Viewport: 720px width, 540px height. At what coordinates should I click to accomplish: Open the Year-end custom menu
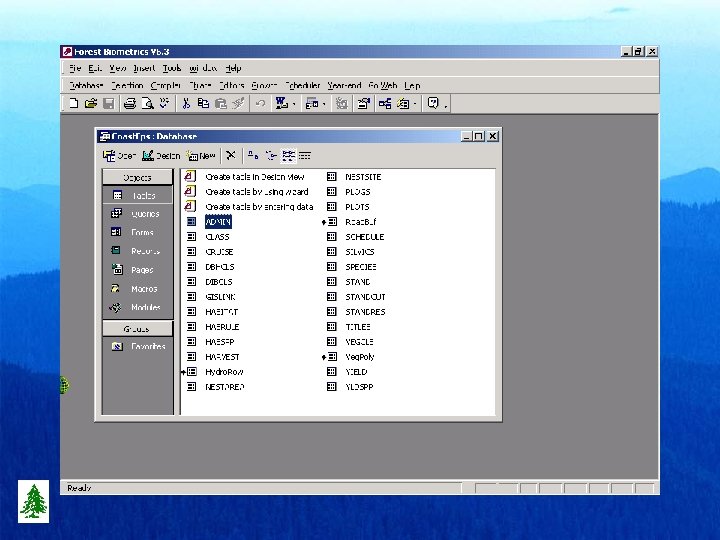coord(344,85)
